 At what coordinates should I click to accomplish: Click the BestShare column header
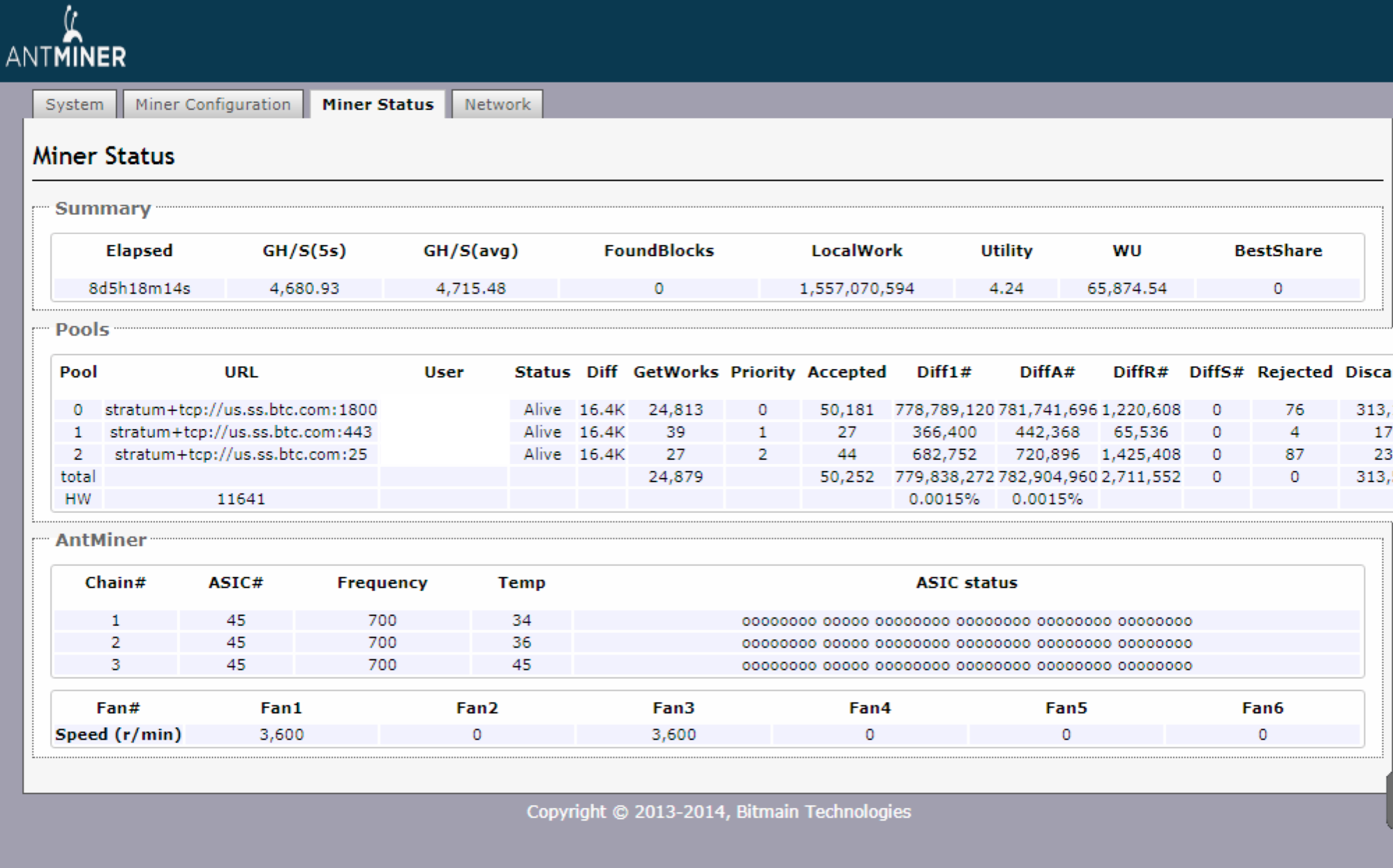pyautogui.click(x=1278, y=250)
